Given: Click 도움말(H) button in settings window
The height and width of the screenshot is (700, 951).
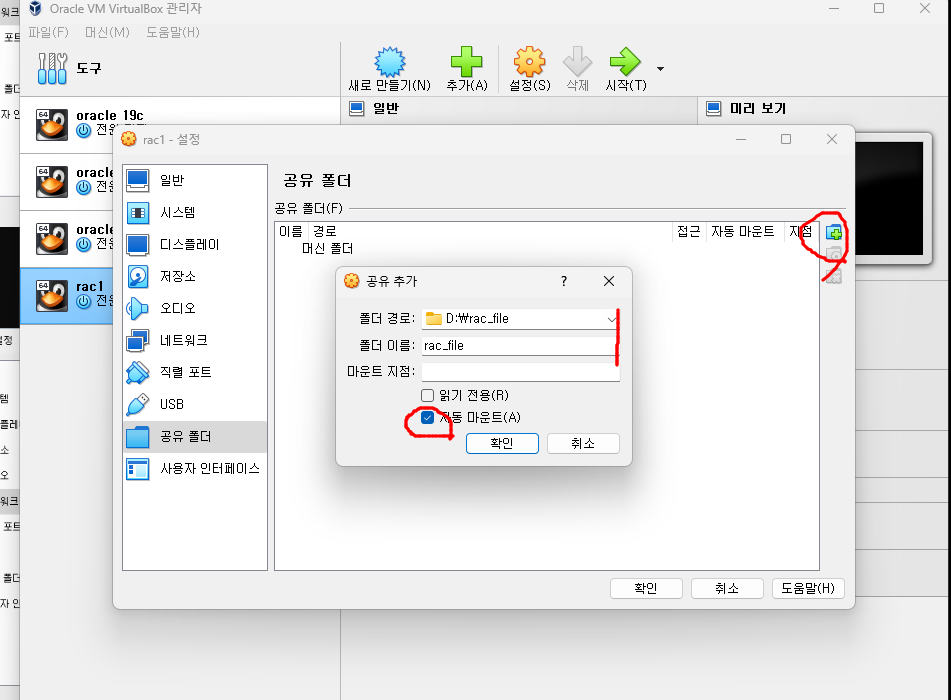Looking at the screenshot, I should (808, 588).
